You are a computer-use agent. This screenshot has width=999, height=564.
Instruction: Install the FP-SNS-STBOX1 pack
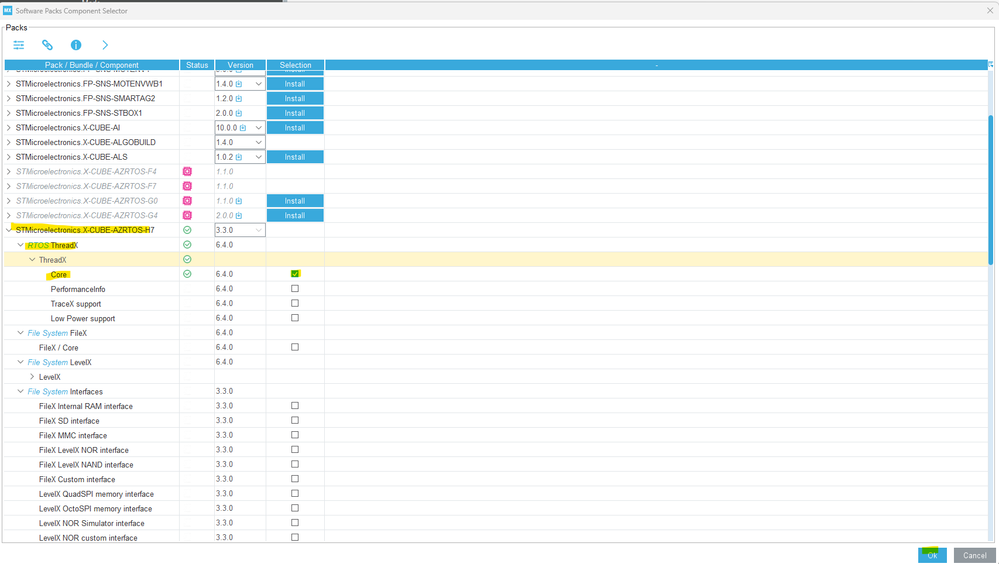click(x=295, y=113)
